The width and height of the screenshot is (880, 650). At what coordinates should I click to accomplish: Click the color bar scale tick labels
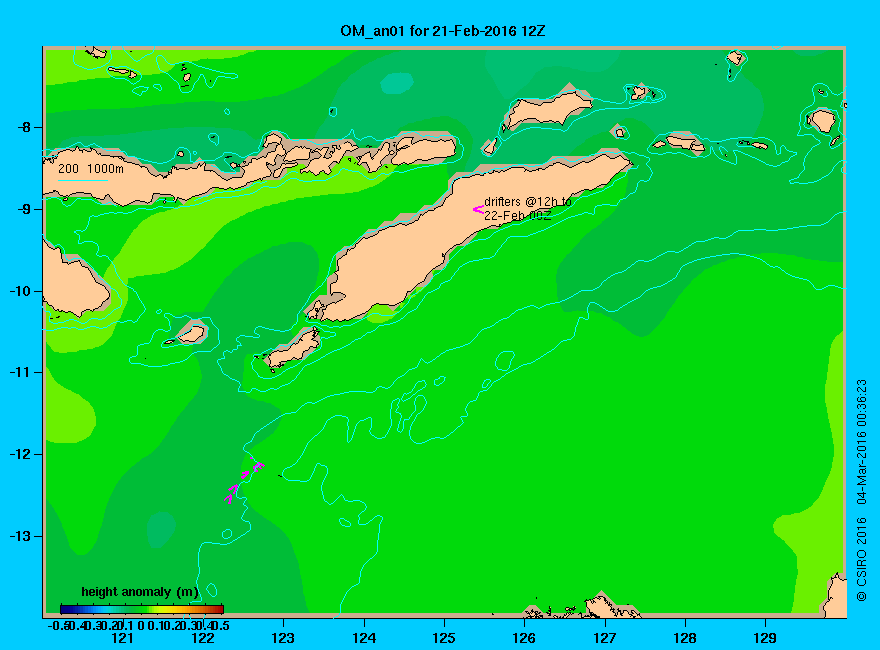click(139, 625)
